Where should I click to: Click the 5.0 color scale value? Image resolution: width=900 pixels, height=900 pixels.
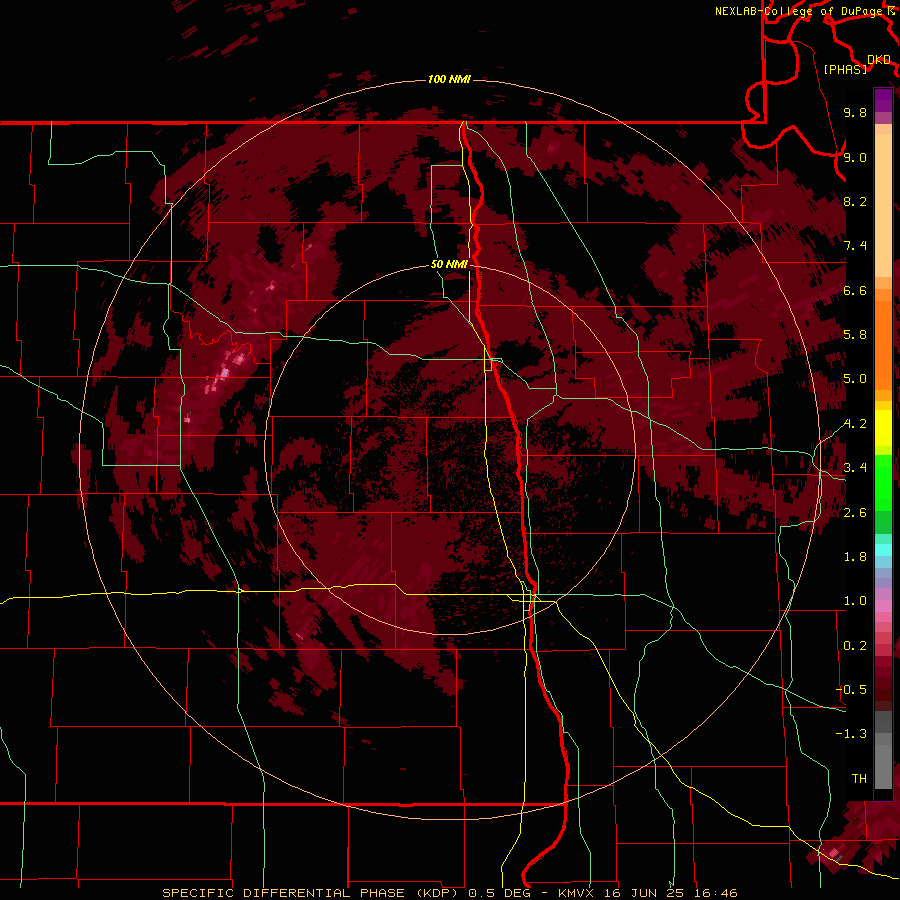coord(855,379)
